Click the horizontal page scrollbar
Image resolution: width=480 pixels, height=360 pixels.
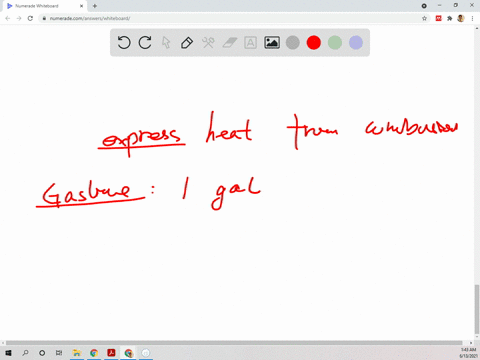pyautogui.click(x=234, y=343)
